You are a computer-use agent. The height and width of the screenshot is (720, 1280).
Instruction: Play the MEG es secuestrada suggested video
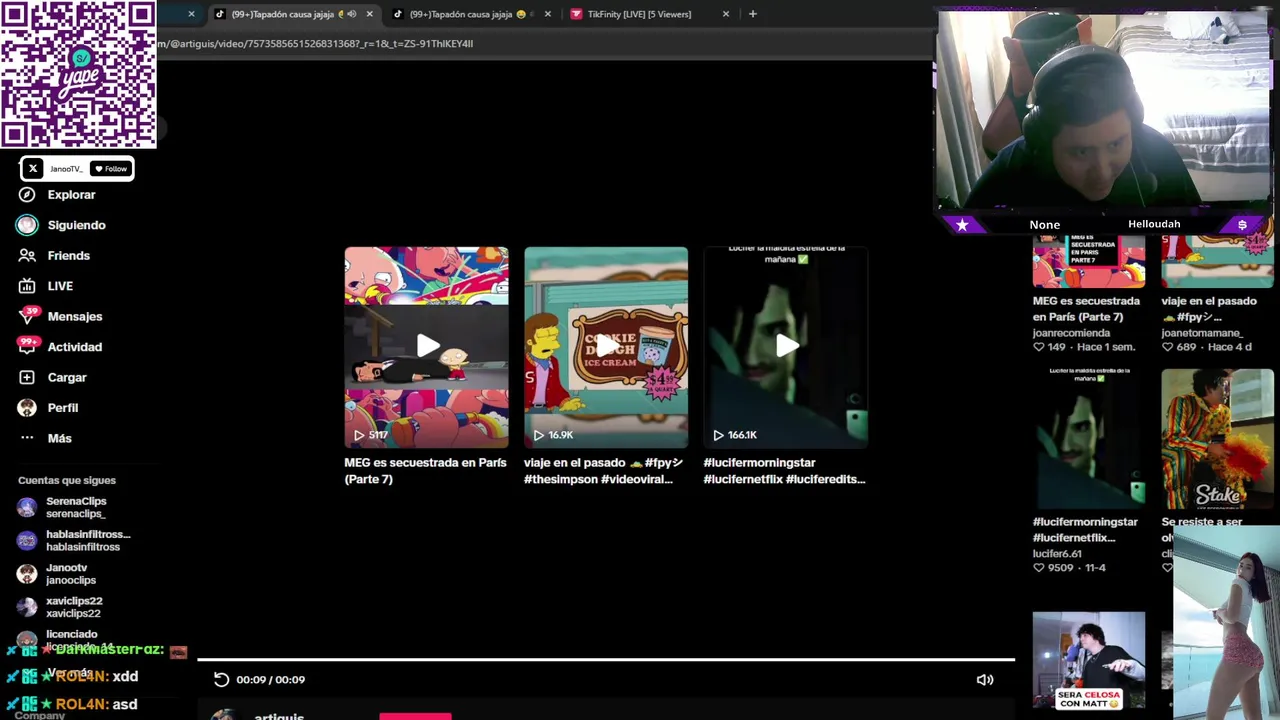tap(427, 346)
